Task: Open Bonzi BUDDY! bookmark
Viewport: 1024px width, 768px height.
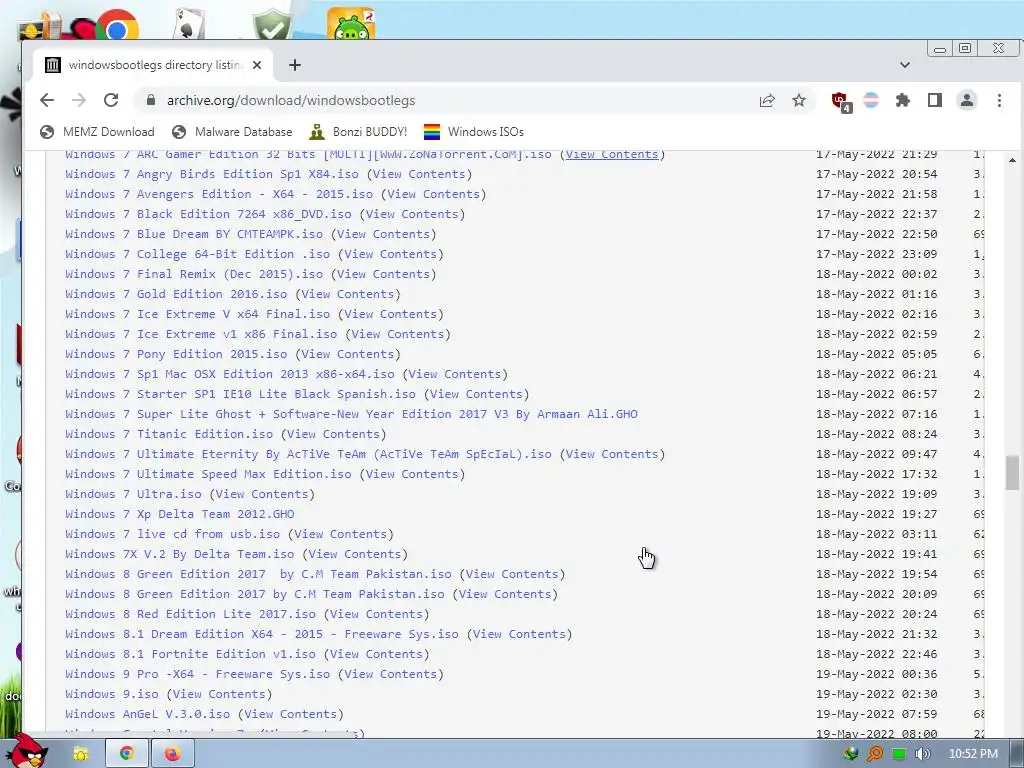Action: coord(358,132)
